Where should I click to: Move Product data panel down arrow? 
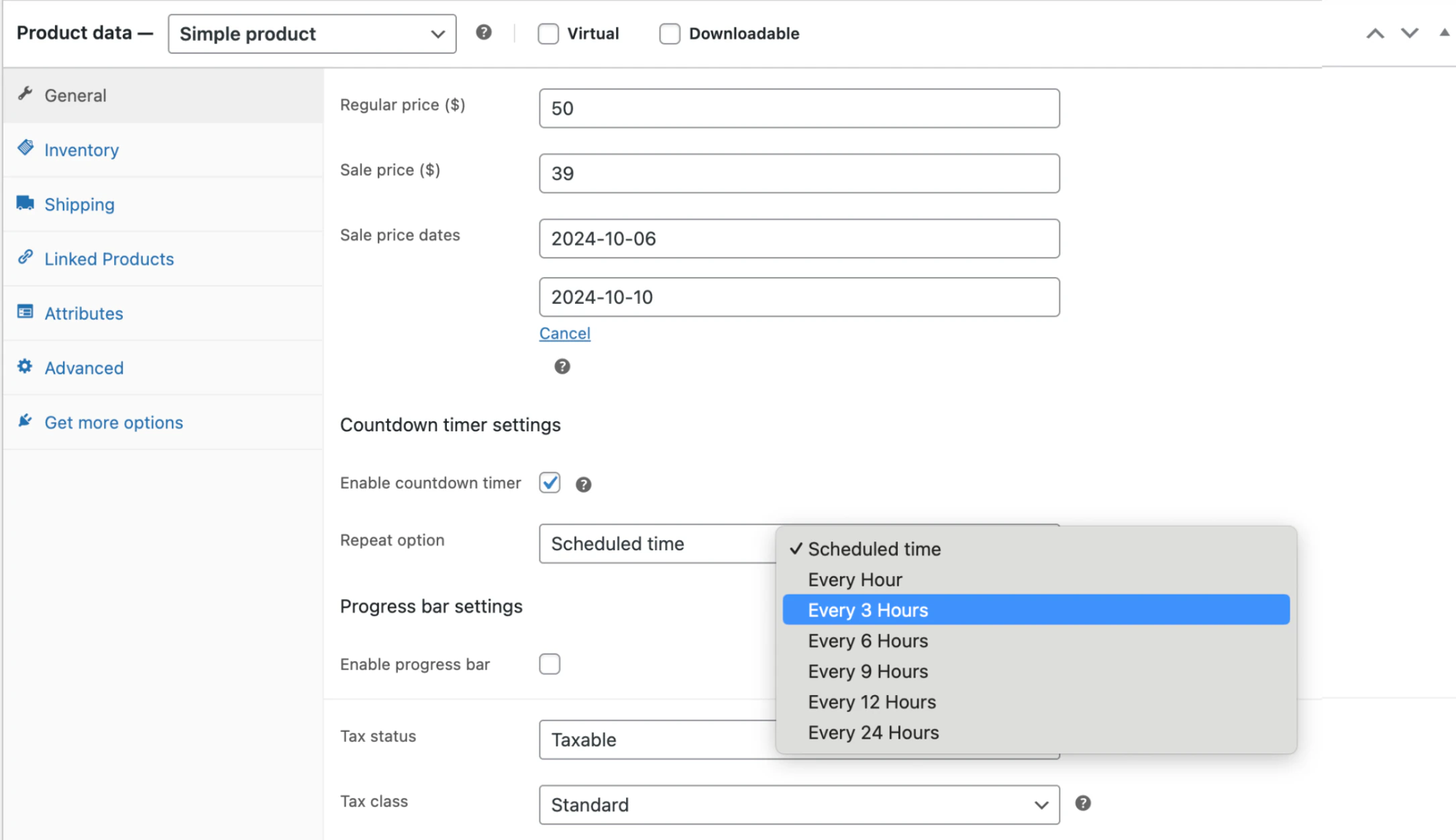coord(1410,34)
